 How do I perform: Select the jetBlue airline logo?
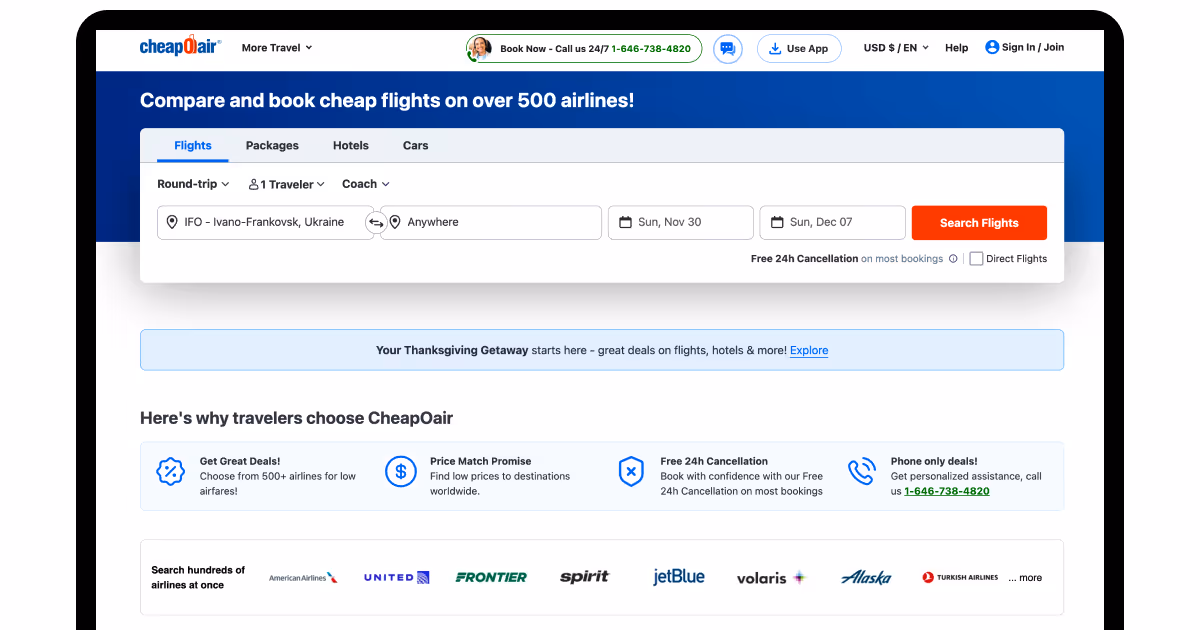[678, 576]
